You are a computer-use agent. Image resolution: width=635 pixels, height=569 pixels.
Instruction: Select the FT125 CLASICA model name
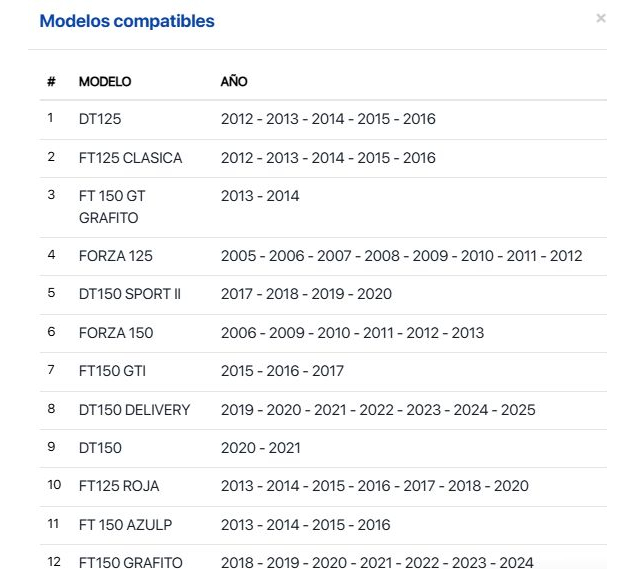pos(130,158)
